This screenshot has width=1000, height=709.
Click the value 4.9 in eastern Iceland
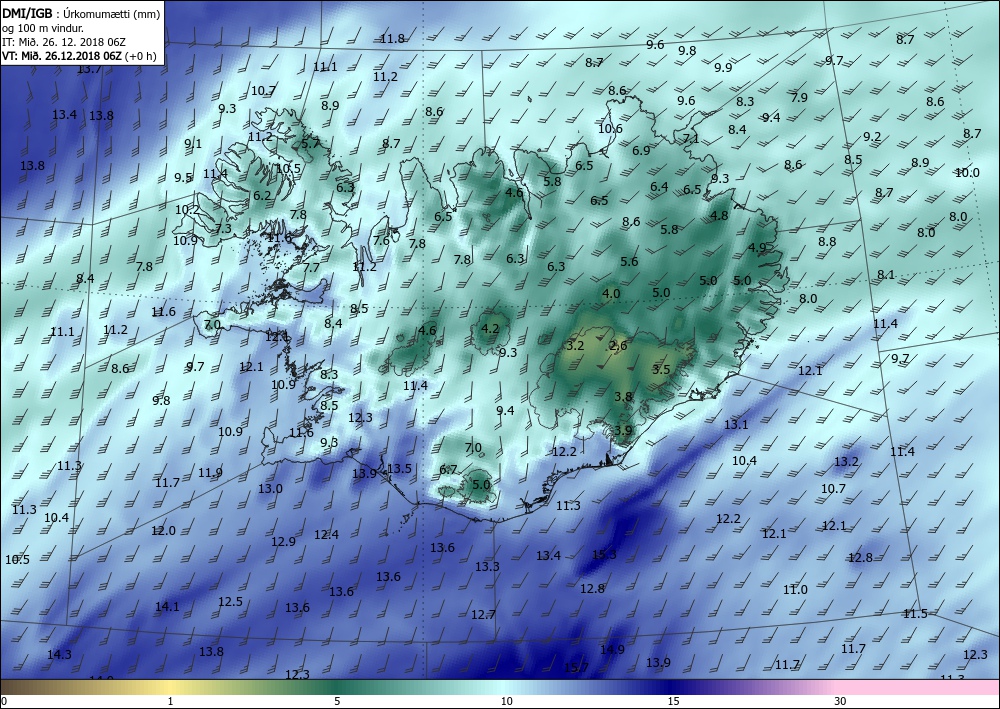757,248
